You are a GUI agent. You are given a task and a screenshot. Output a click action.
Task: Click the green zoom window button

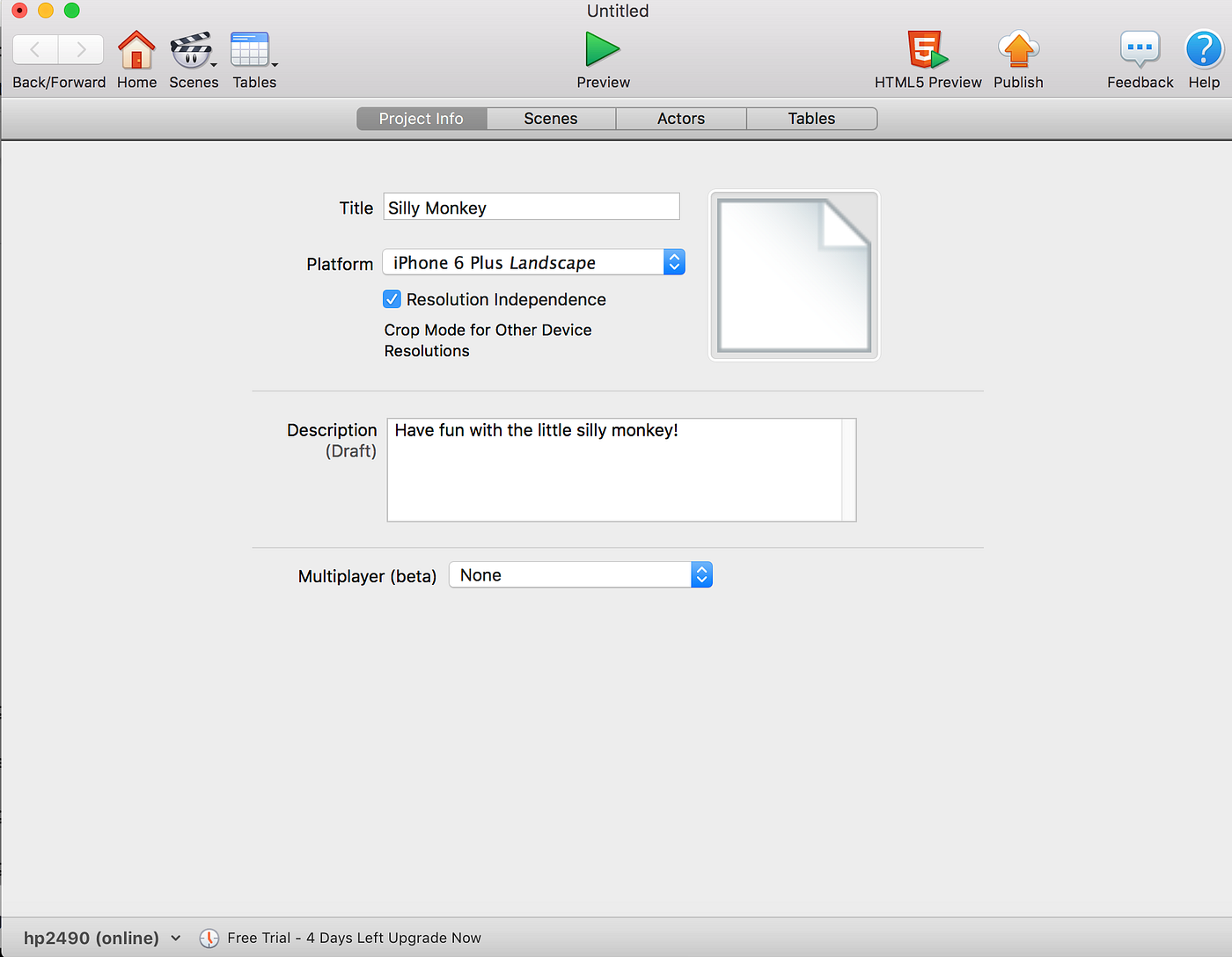pos(72,11)
